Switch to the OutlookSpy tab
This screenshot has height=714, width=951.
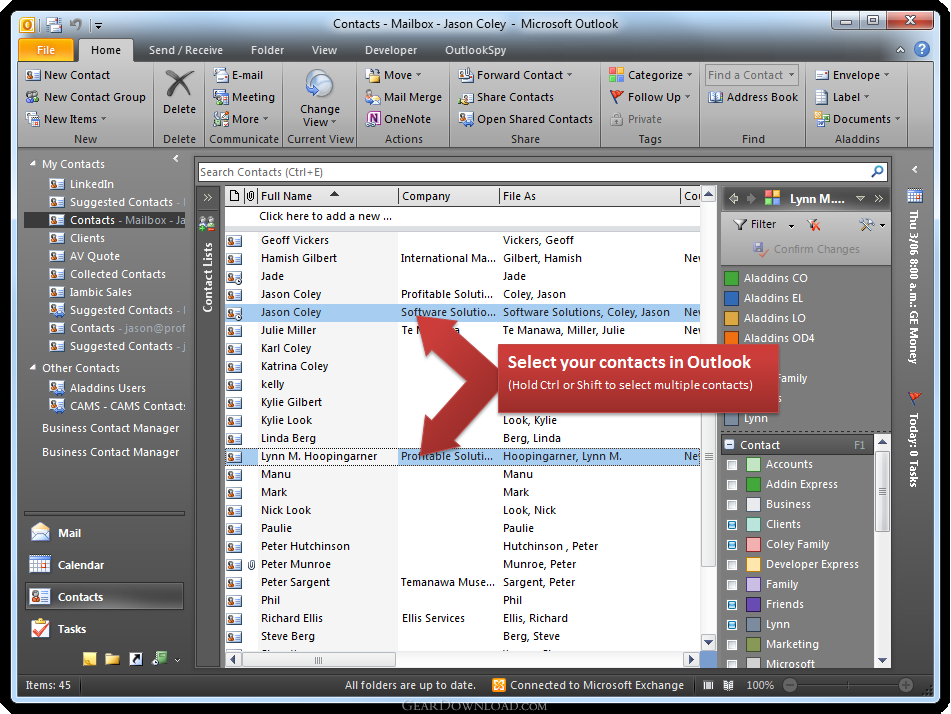pyautogui.click(x=476, y=50)
